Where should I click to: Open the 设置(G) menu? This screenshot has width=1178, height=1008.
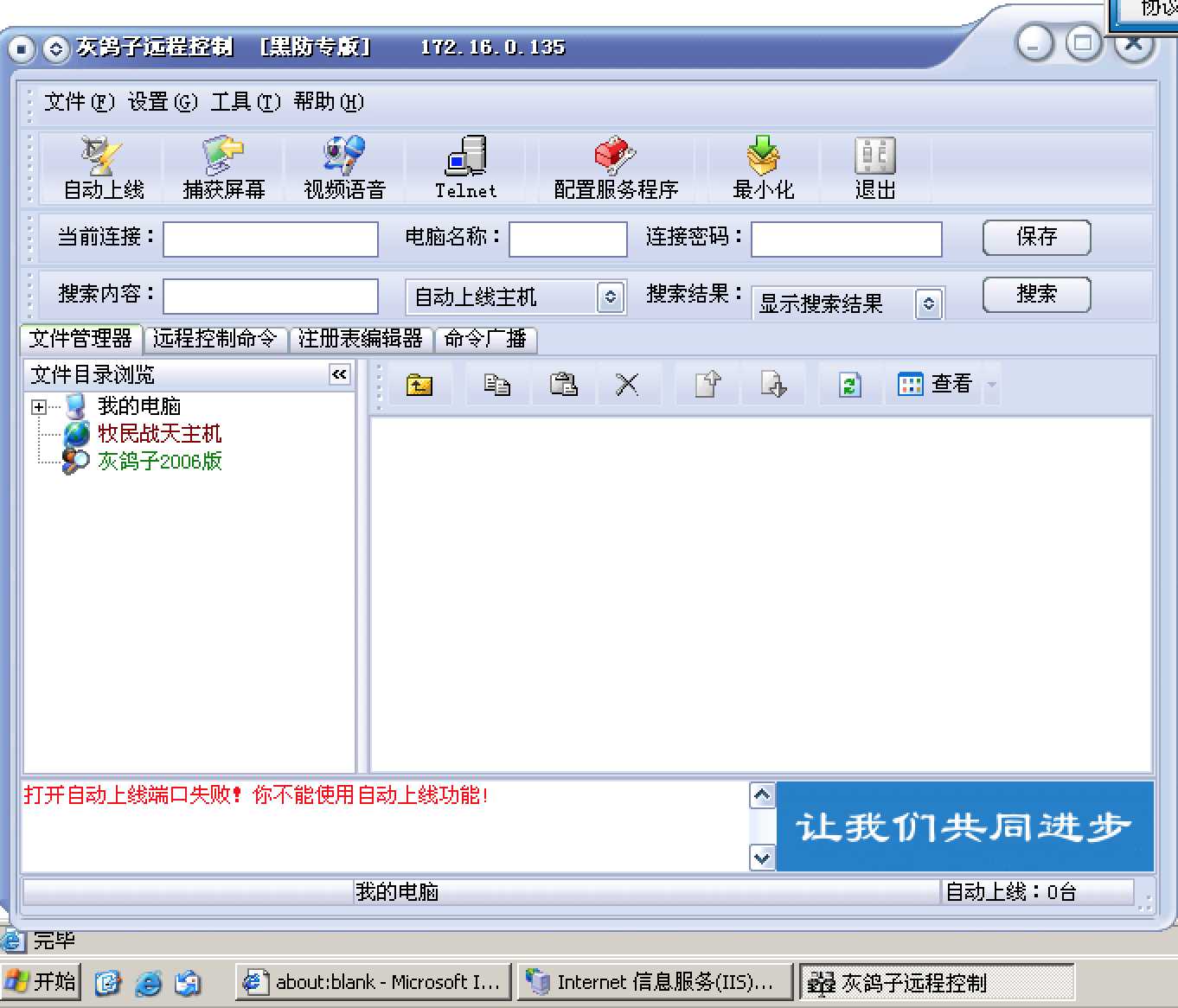[x=163, y=102]
